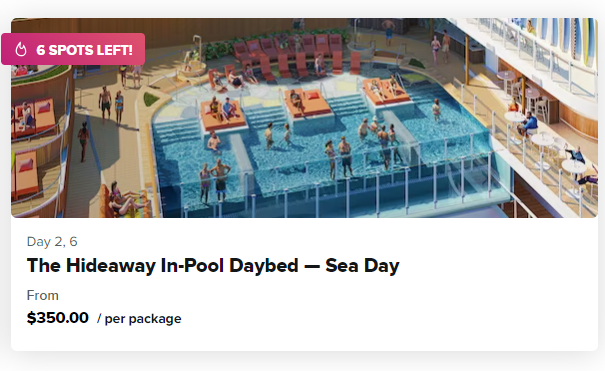This screenshot has width=605, height=371.
Task: Click the middle orange in-pool daybed in photo
Action: pos(308,102)
